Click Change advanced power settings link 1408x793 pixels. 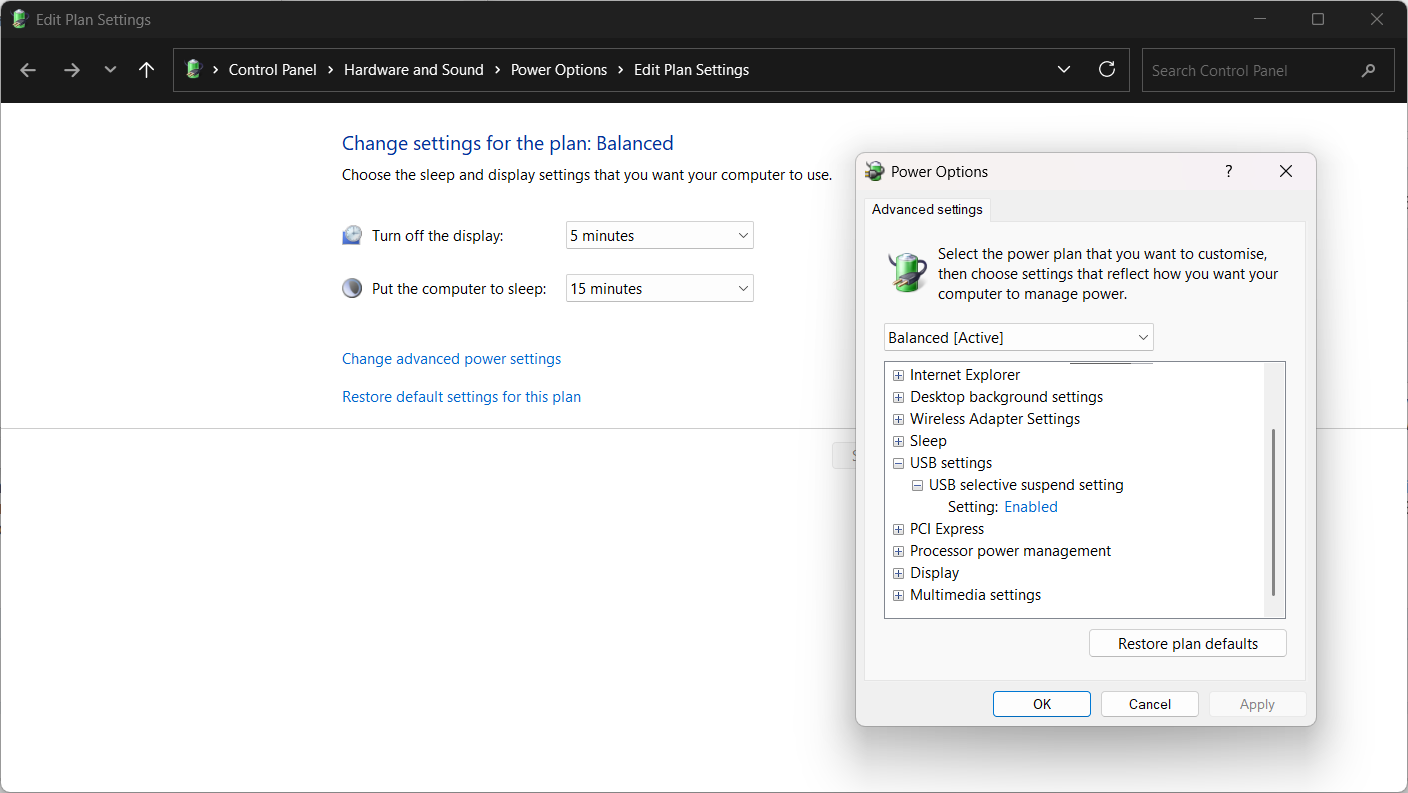coord(451,359)
